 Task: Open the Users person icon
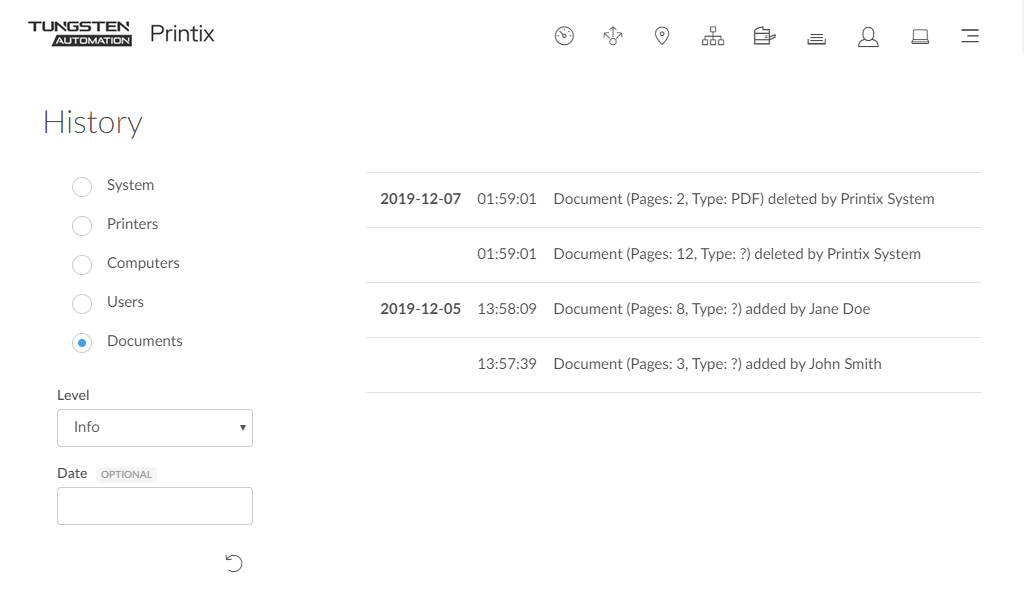(868, 37)
